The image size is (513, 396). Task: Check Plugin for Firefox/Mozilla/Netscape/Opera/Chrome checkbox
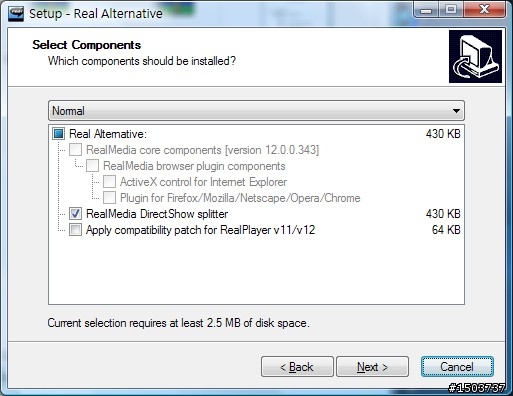click(x=109, y=198)
